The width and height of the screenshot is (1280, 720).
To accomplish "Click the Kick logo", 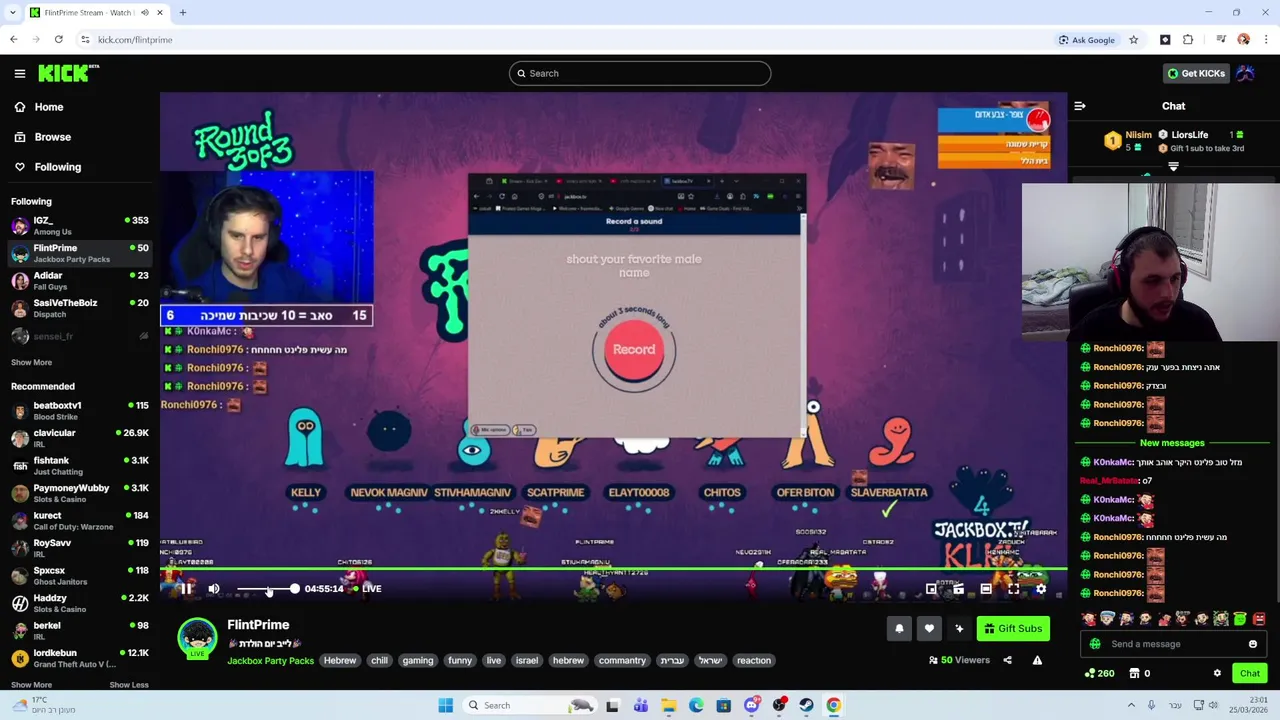I will pyautogui.click(x=68, y=73).
